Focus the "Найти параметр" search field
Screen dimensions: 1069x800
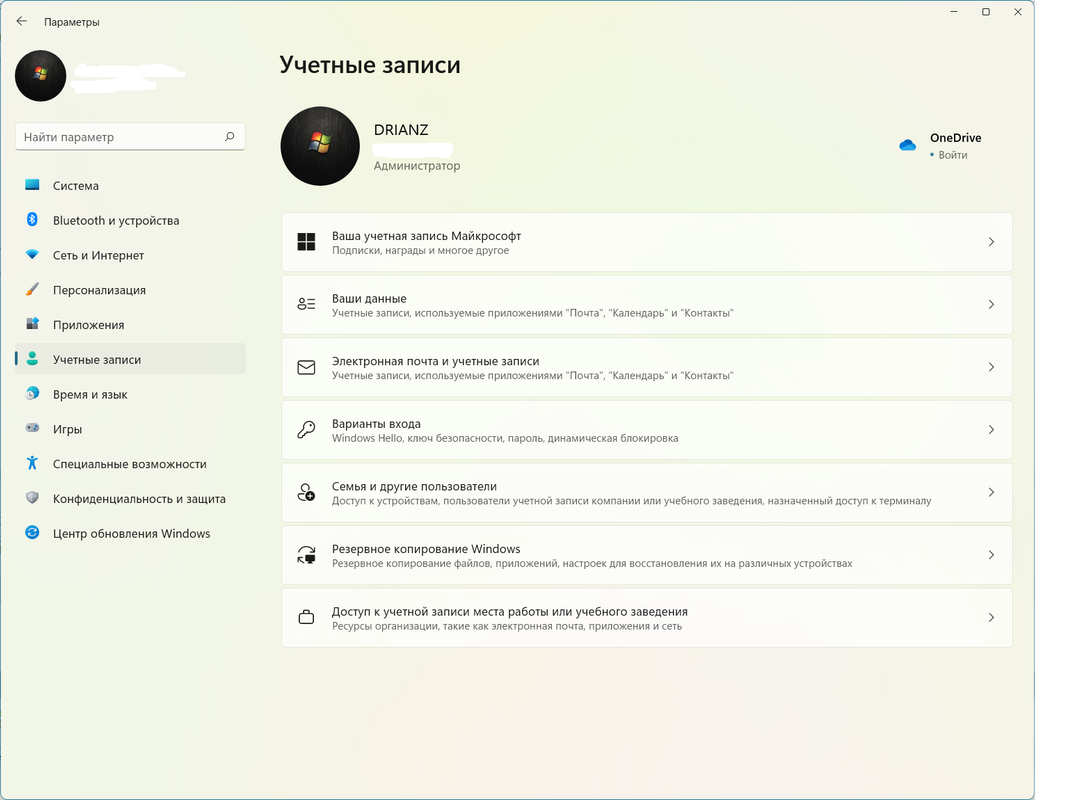(130, 136)
